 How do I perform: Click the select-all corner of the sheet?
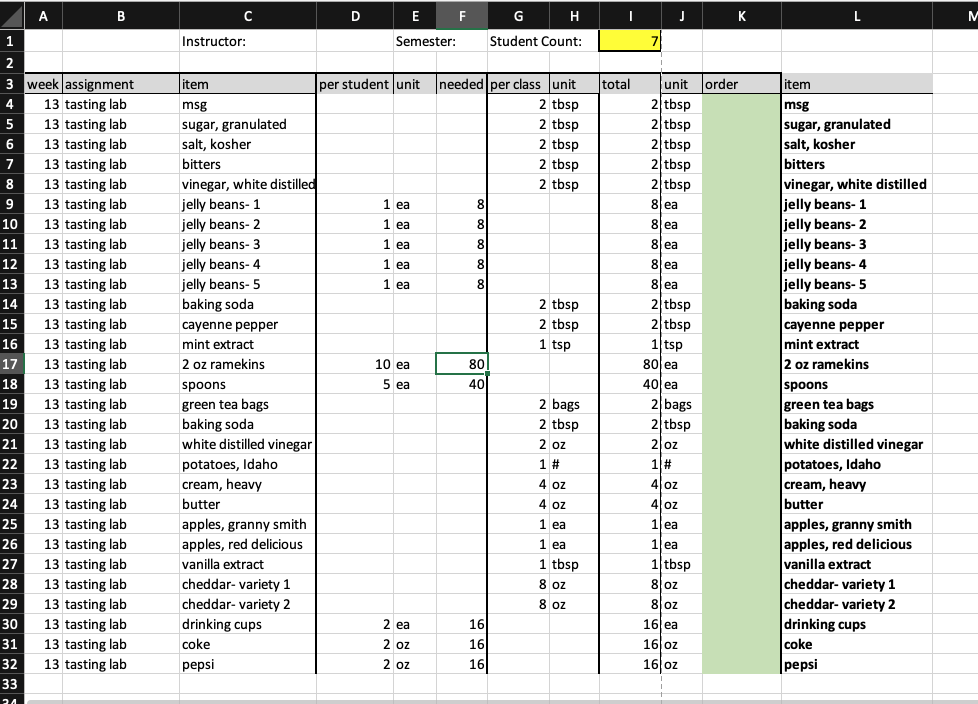[12, 15]
